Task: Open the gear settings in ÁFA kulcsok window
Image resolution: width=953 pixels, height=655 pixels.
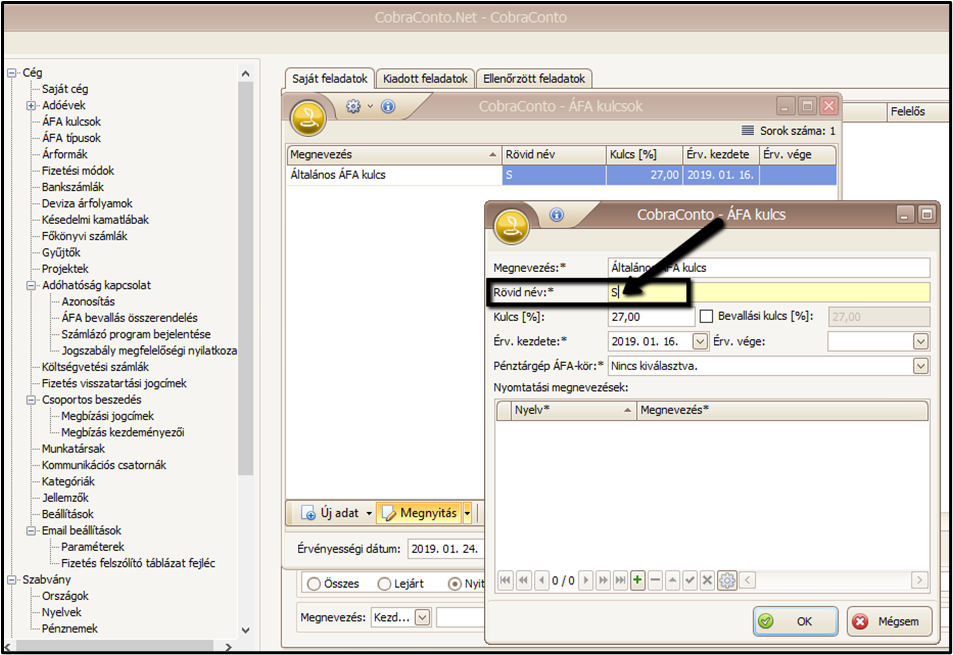Action: click(353, 106)
